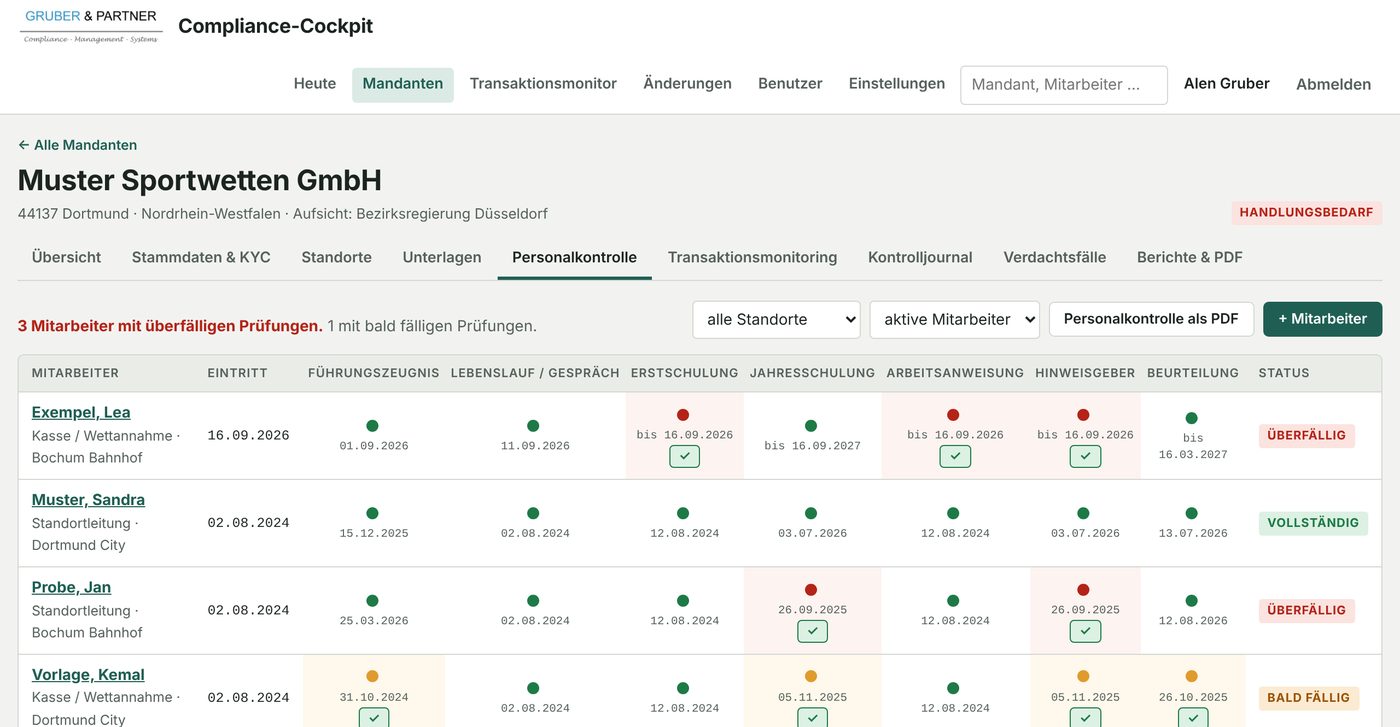Open Transaktionsmonitor in the top navigation
This screenshot has width=1400, height=727.
coord(543,84)
